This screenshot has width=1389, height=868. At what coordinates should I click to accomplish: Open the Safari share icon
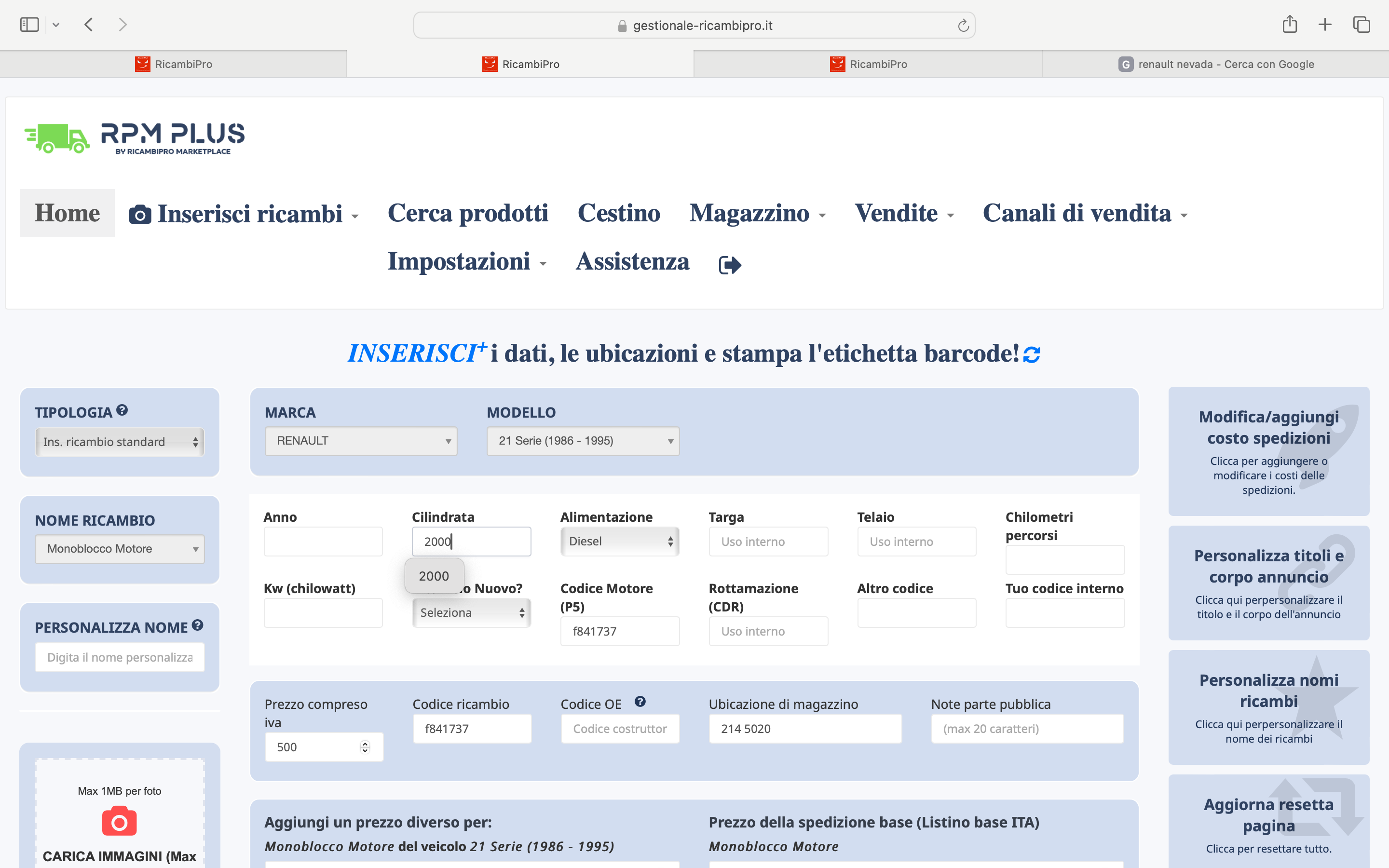pos(1290,24)
